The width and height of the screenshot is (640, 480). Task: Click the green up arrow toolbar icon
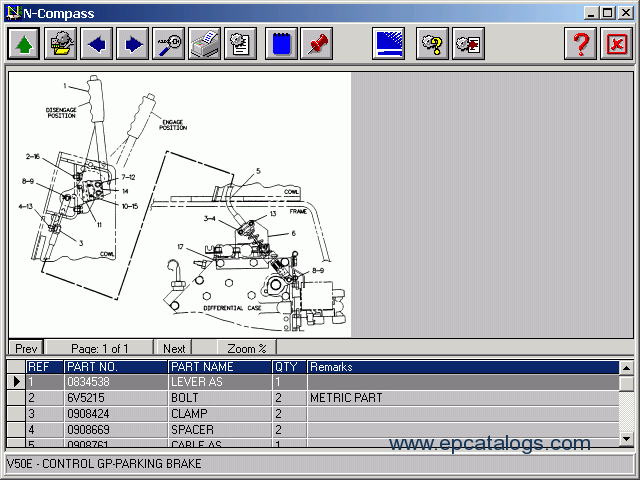[24, 44]
